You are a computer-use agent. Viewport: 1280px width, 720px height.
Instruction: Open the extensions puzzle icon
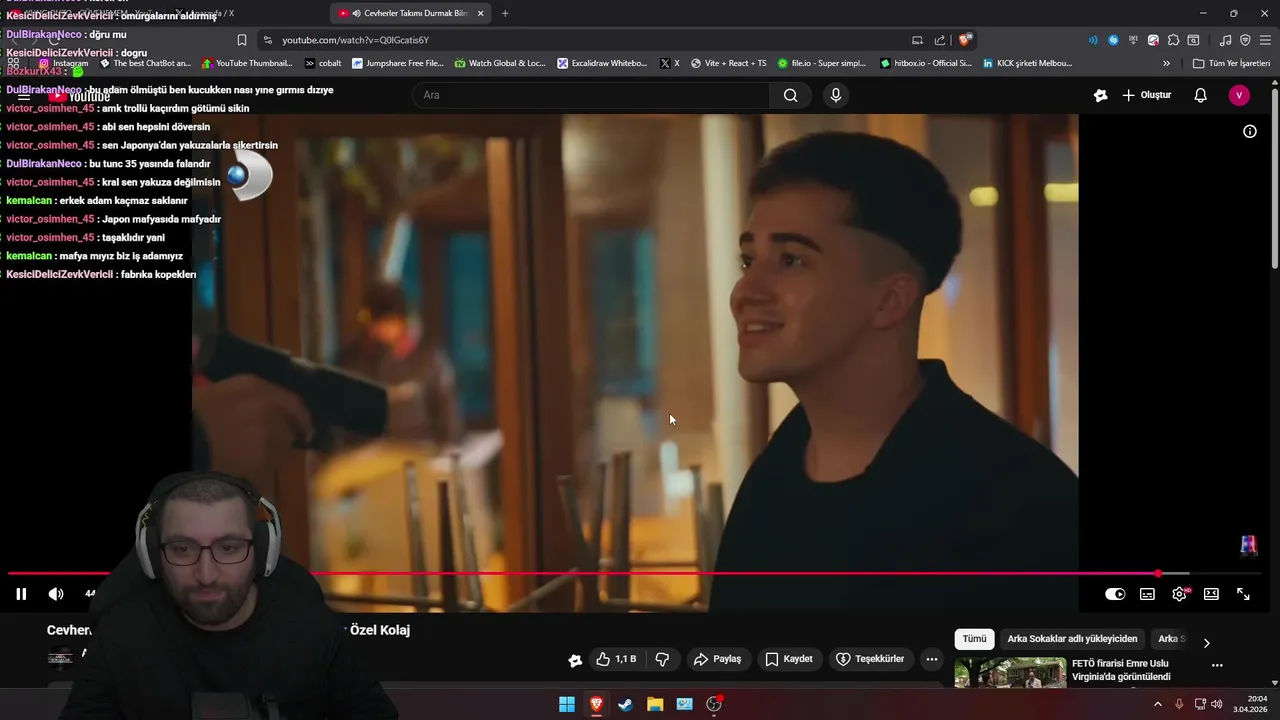coord(1173,40)
